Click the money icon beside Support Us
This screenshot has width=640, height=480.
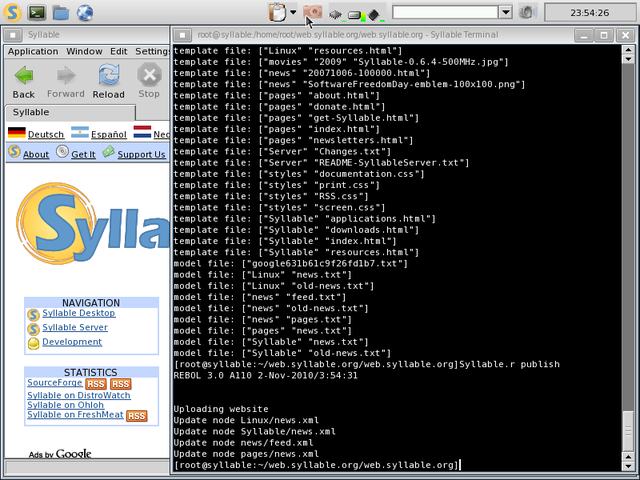tap(109, 151)
